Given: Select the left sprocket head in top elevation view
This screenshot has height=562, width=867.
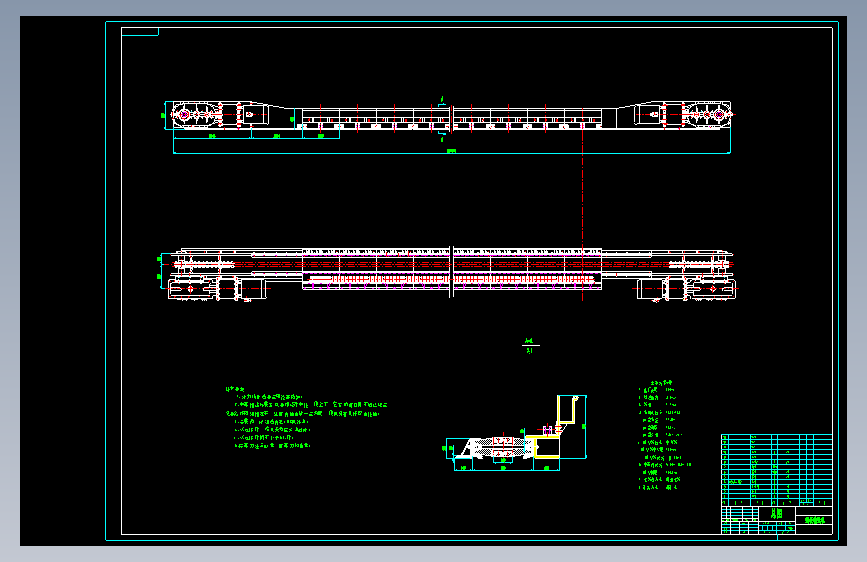Looking at the screenshot, I should coord(197,115).
